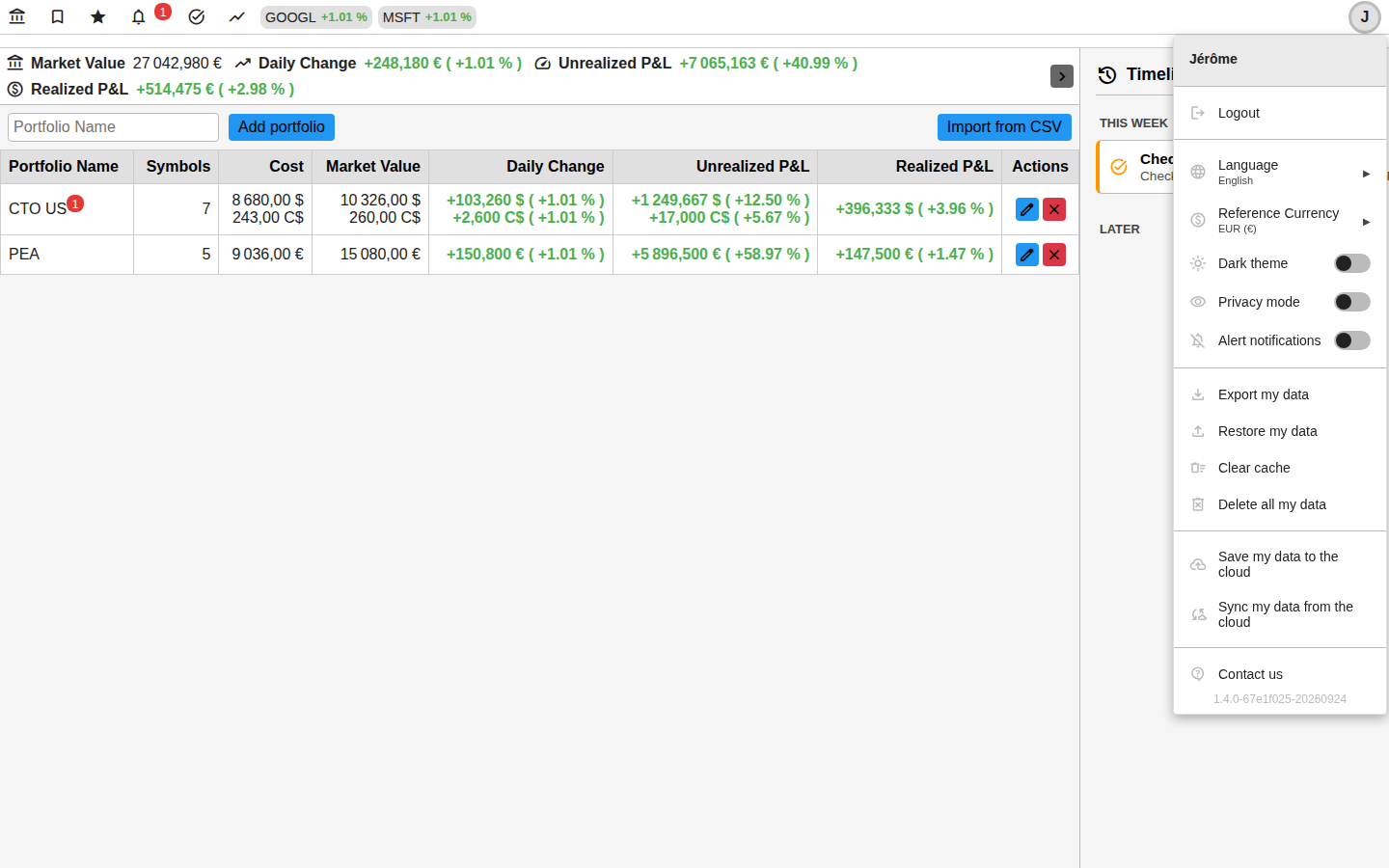Turn on Privacy mode switch

click(1352, 302)
